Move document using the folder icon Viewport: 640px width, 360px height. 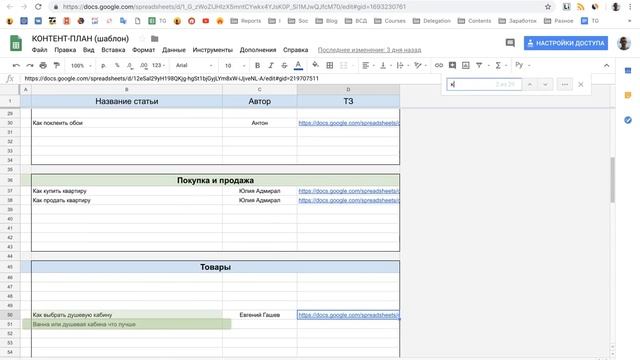pos(154,39)
